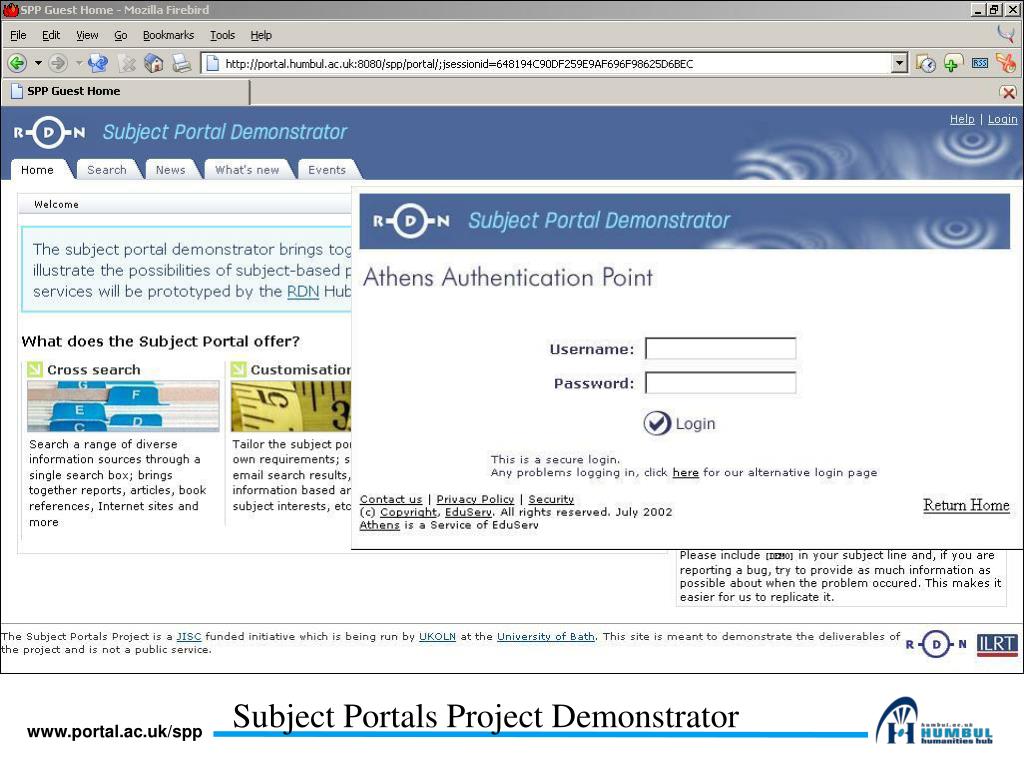Close the tab with red X
Image resolution: width=1024 pixels, height=768 pixels.
click(x=1008, y=93)
